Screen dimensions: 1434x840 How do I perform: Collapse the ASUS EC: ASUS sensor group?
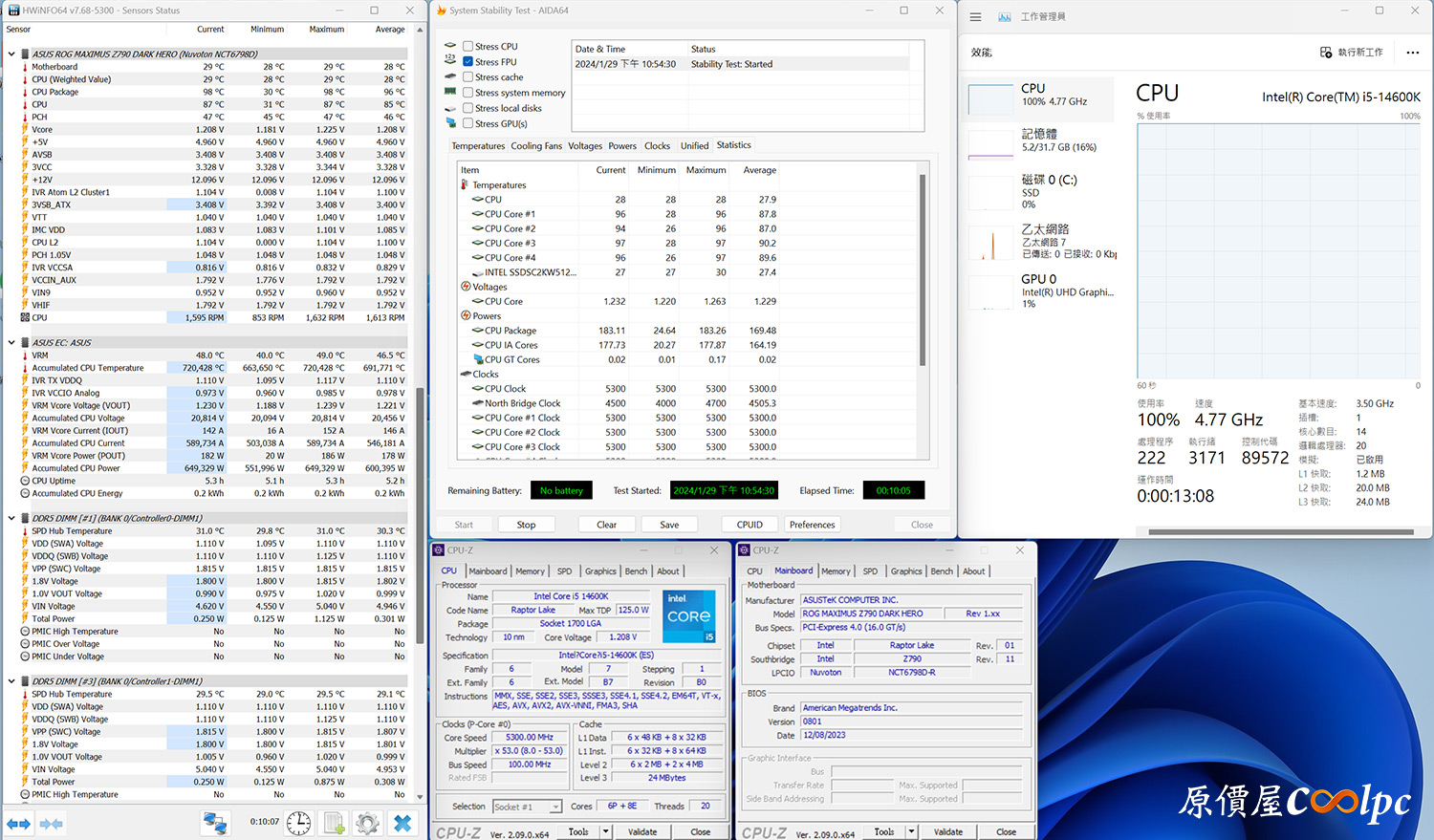11,342
